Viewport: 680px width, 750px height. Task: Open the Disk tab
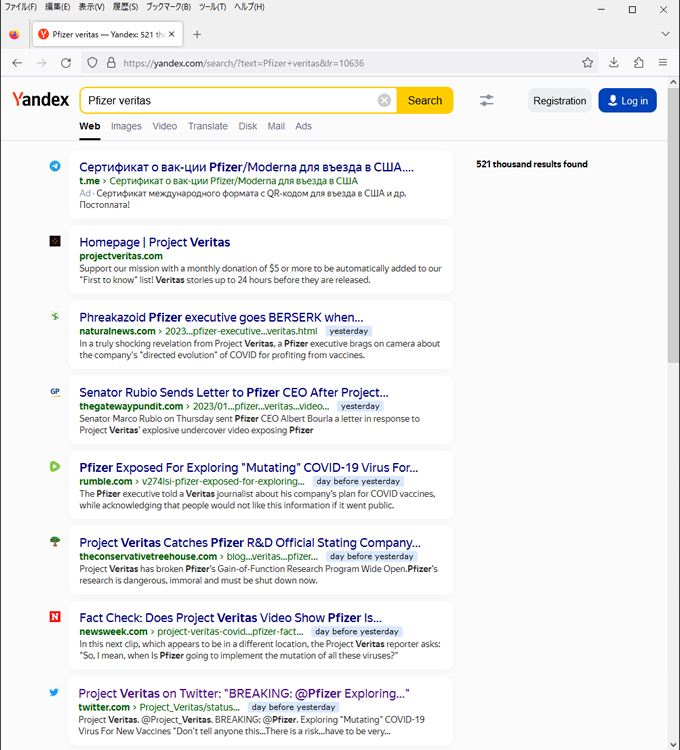[x=248, y=126]
